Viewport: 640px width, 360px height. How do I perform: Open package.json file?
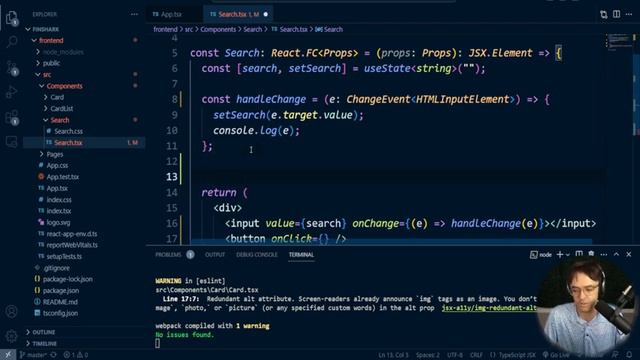61,291
